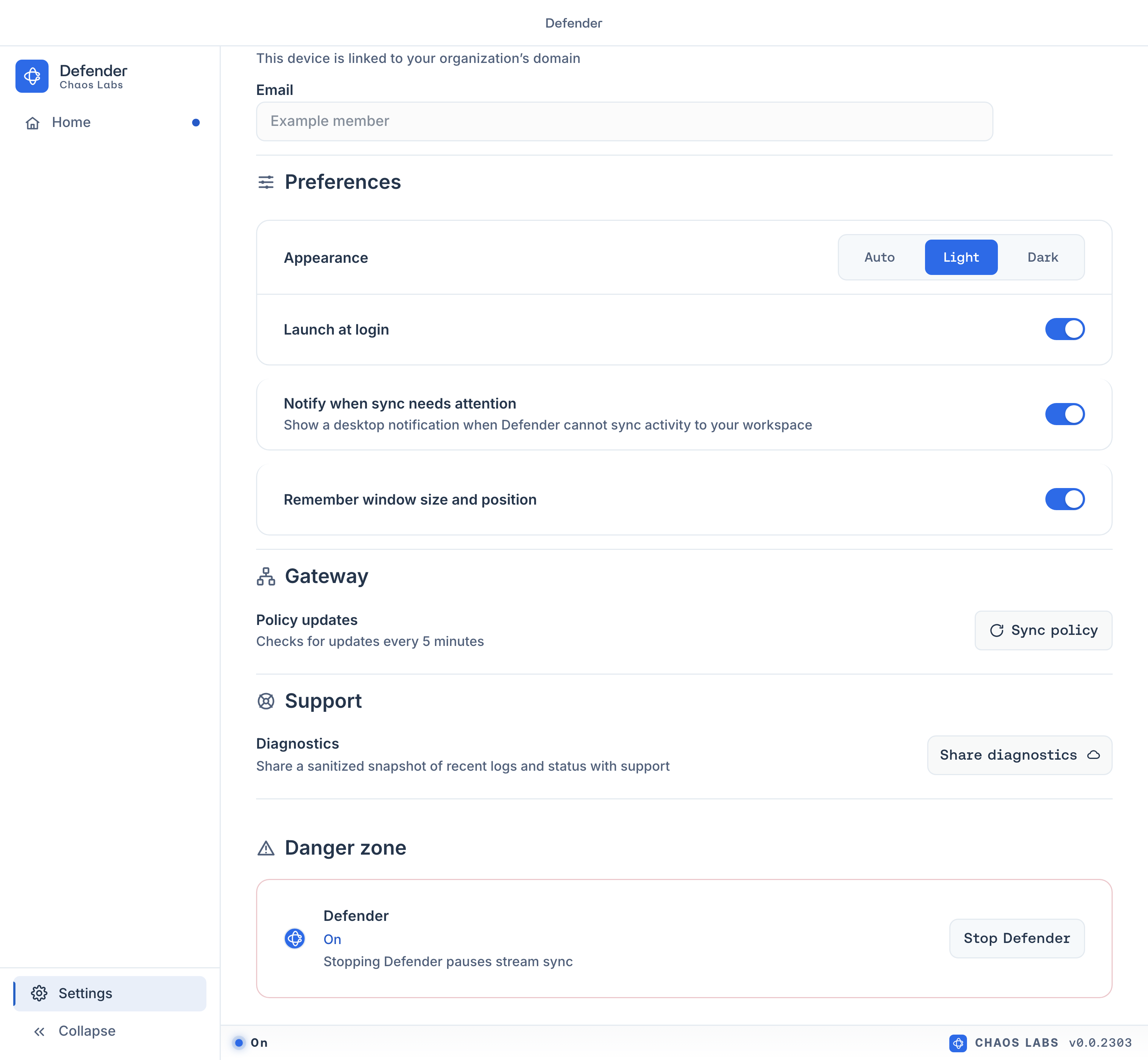Collapse the sidebar
This screenshot has height=1060, width=1148.
pos(110,1031)
